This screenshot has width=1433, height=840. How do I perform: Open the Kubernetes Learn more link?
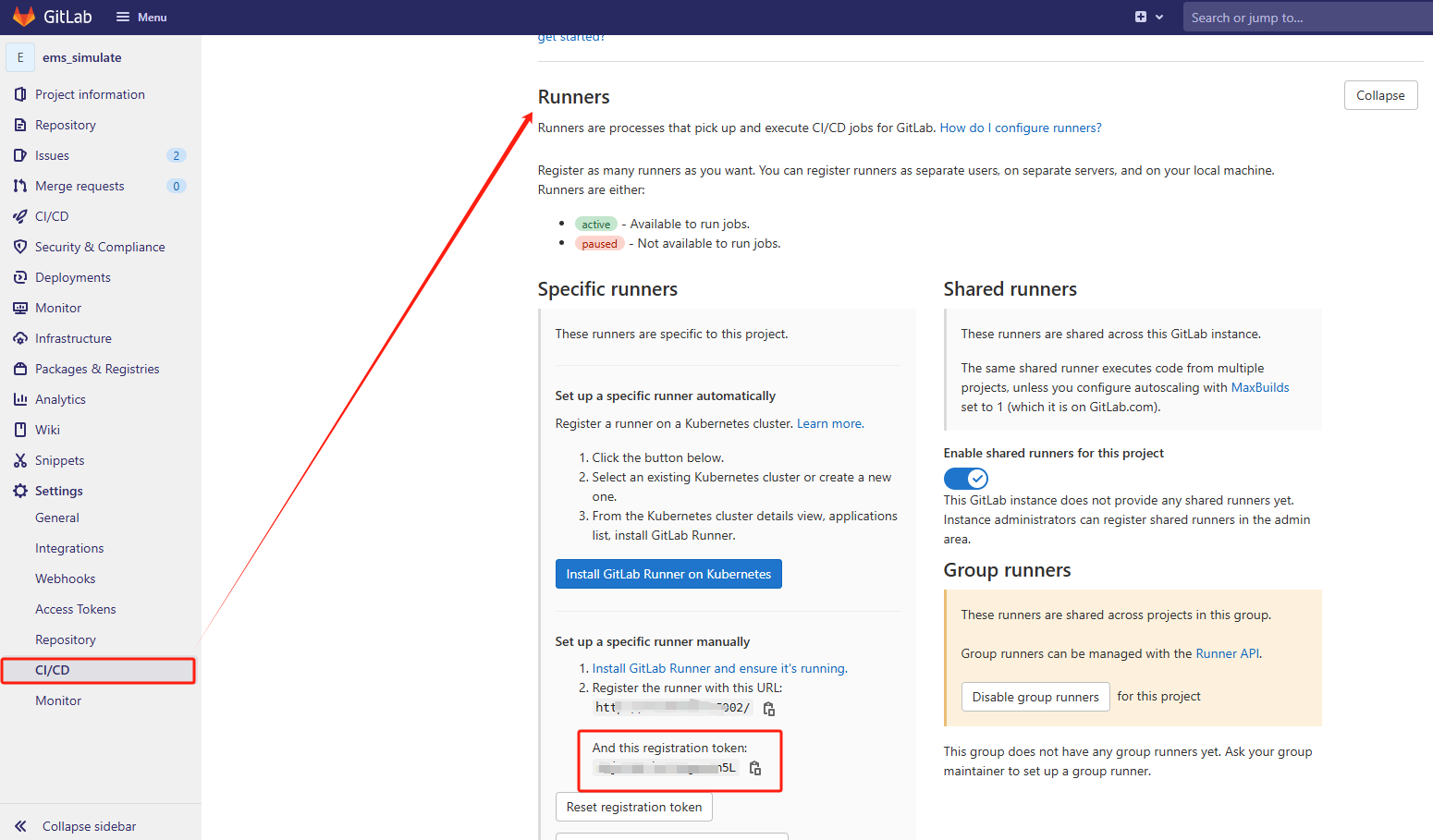[x=829, y=423]
